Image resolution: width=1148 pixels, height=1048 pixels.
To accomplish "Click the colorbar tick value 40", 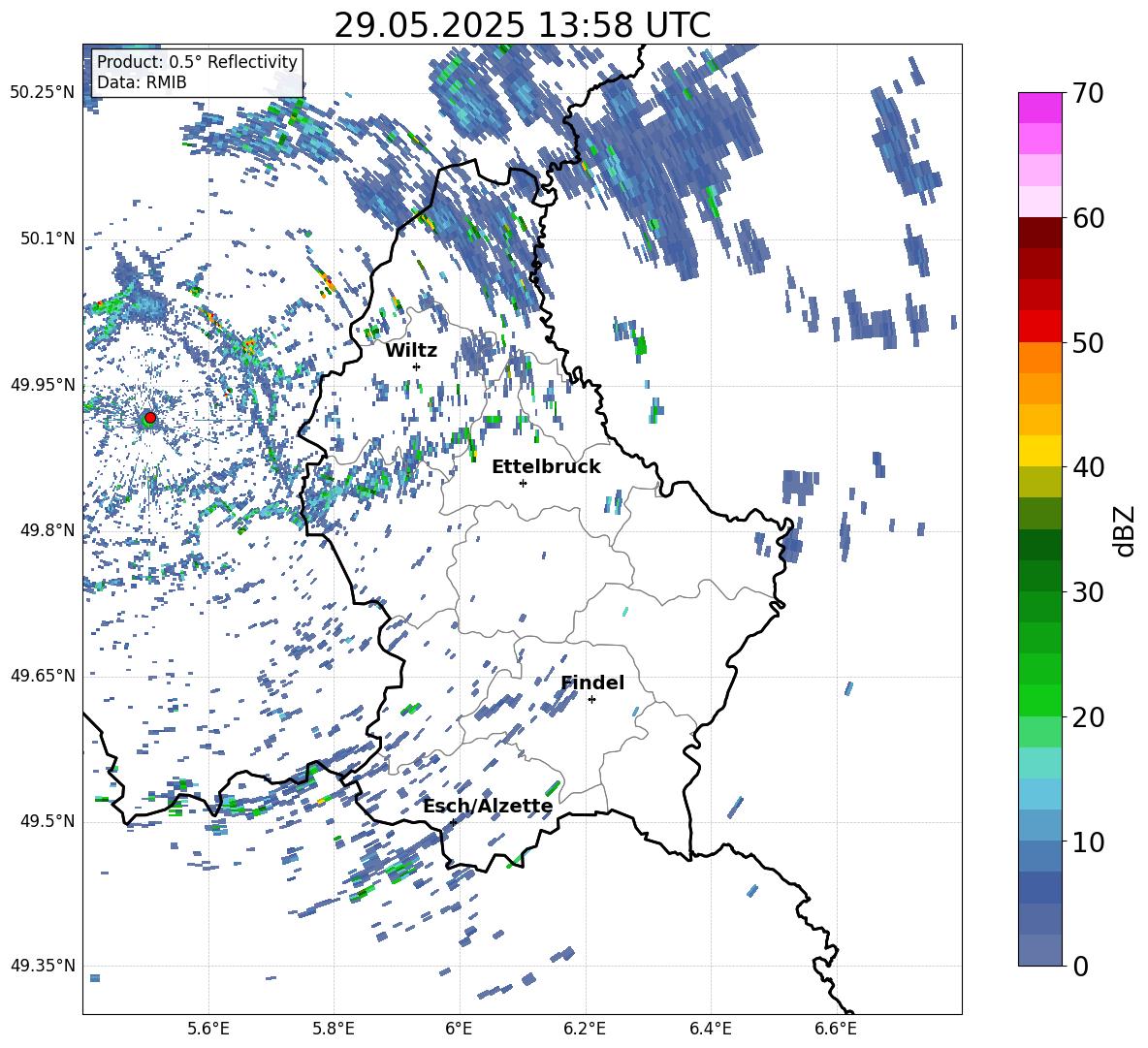I will (1087, 467).
